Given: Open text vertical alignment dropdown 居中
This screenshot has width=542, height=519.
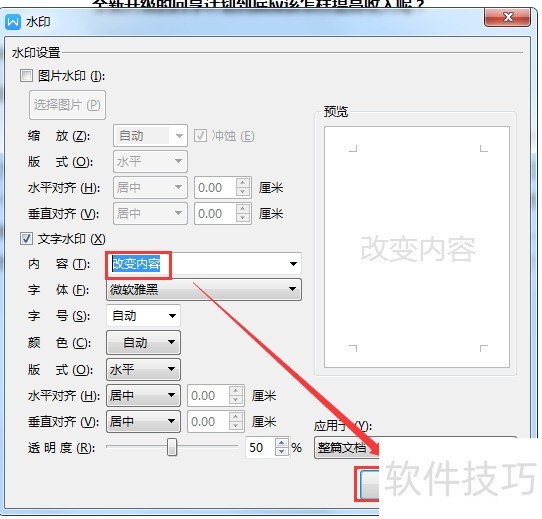Looking at the screenshot, I should [x=143, y=421].
